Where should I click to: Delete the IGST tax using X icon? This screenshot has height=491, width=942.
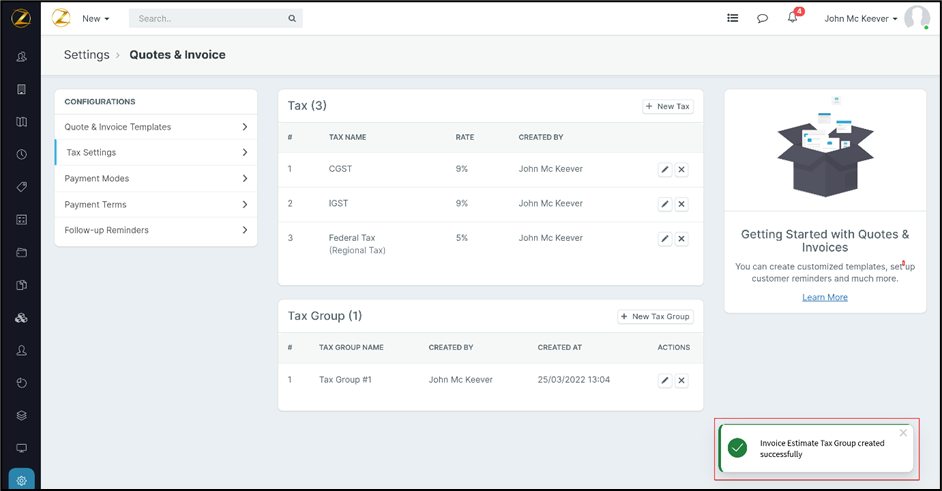pyautogui.click(x=681, y=204)
